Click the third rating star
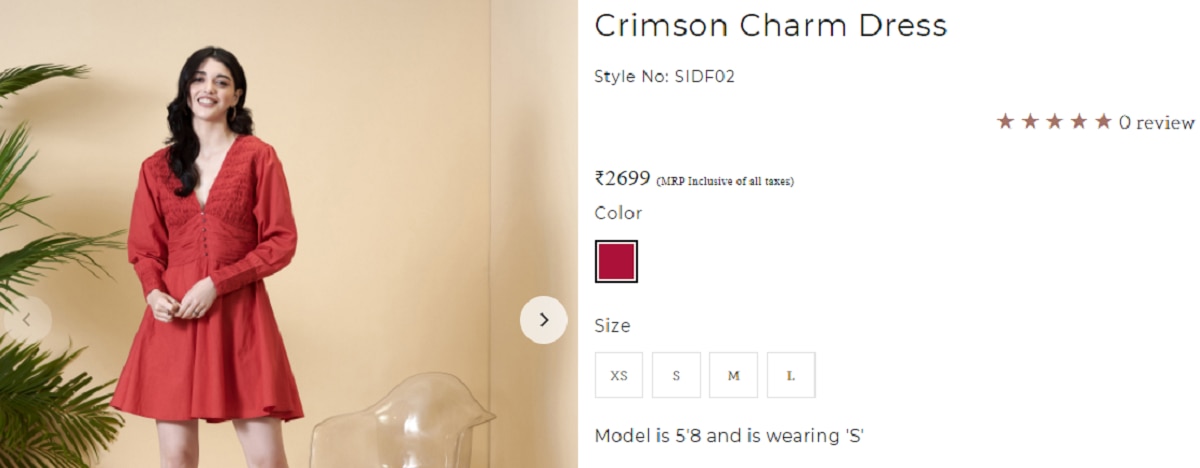1200x468 pixels. click(x=1054, y=122)
